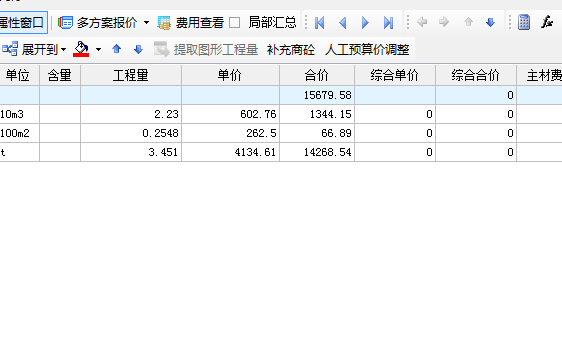Open 人工预算价调整
The width and height of the screenshot is (562, 363).
(367, 49)
